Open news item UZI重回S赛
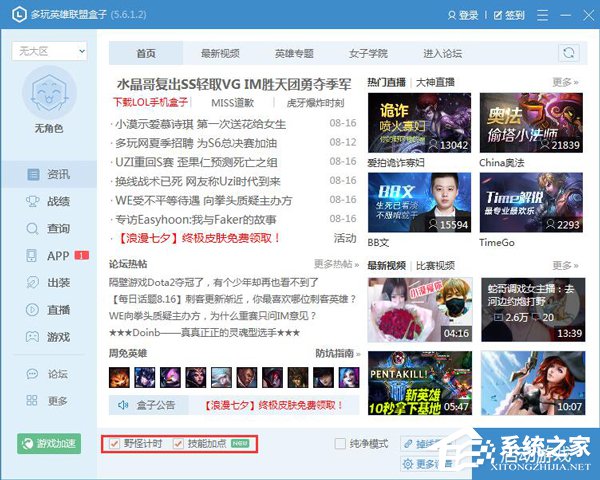This screenshot has height=480, width=600. [x=196, y=162]
